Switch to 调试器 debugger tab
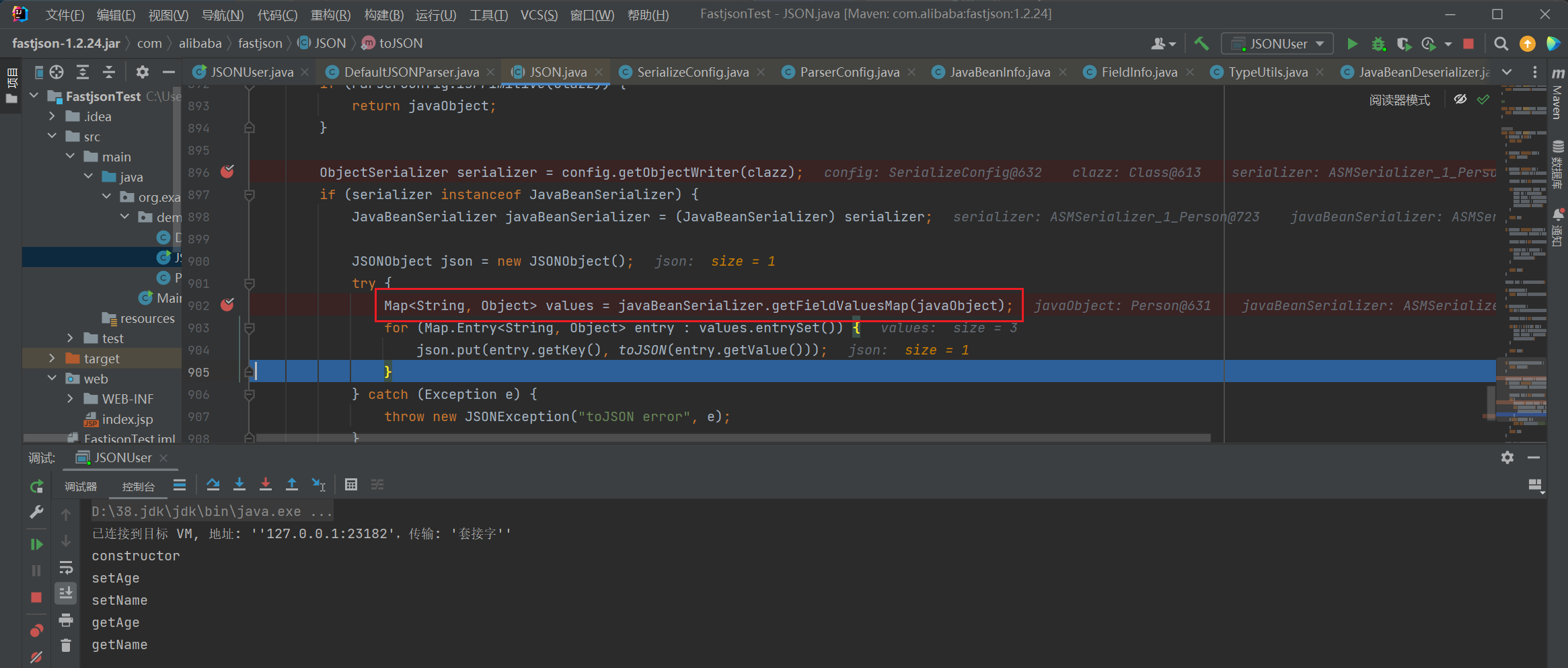This screenshot has height=668, width=1568. coord(81,486)
